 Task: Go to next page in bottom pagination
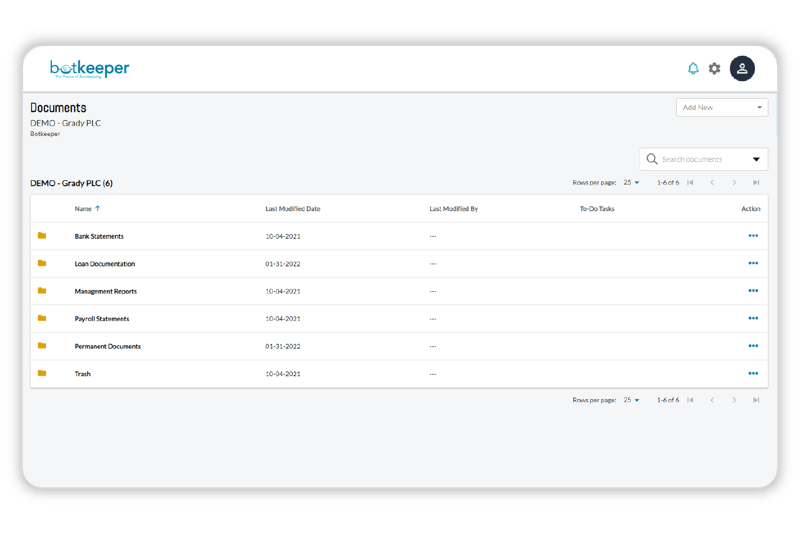(x=734, y=400)
